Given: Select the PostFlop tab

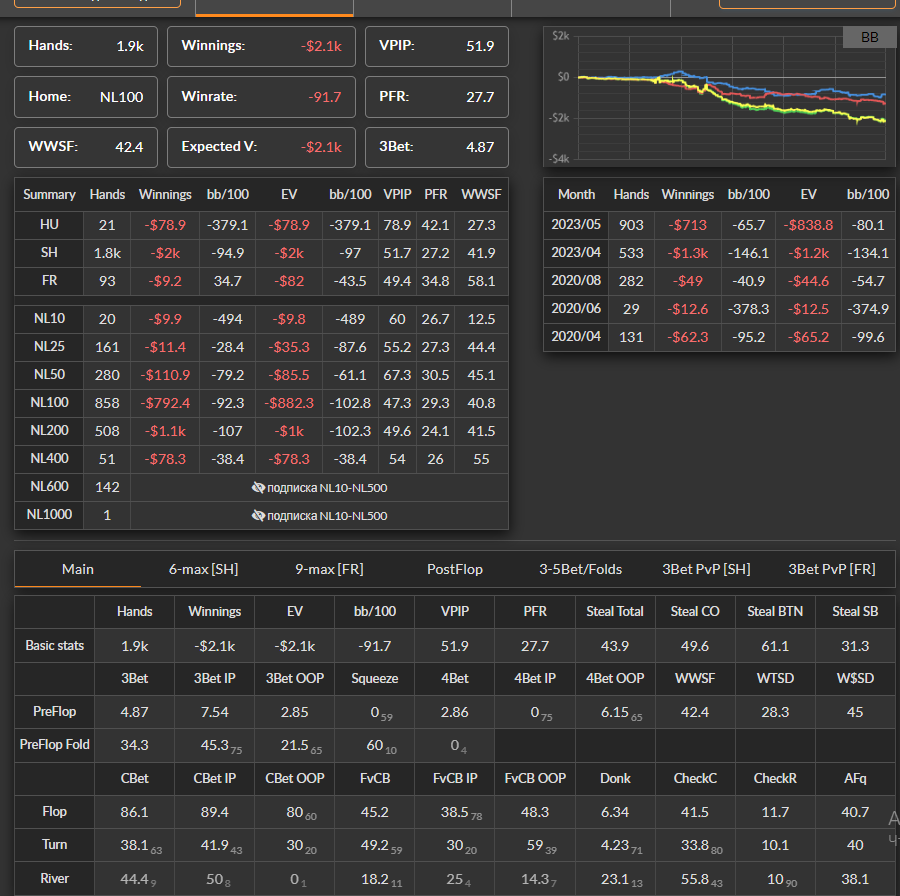Looking at the screenshot, I should click(x=454, y=569).
